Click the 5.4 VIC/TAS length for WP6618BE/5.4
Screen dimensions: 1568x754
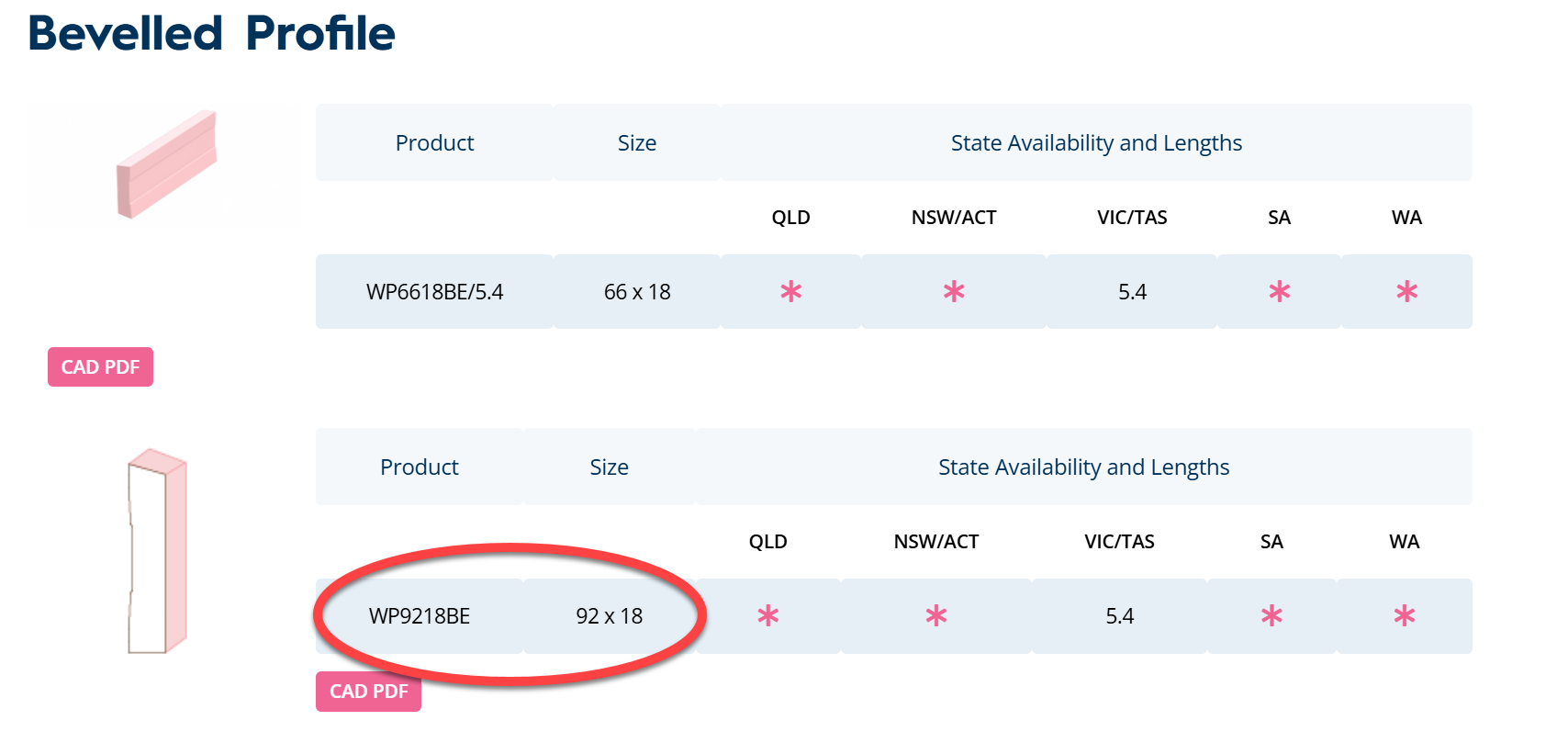[x=1132, y=292]
